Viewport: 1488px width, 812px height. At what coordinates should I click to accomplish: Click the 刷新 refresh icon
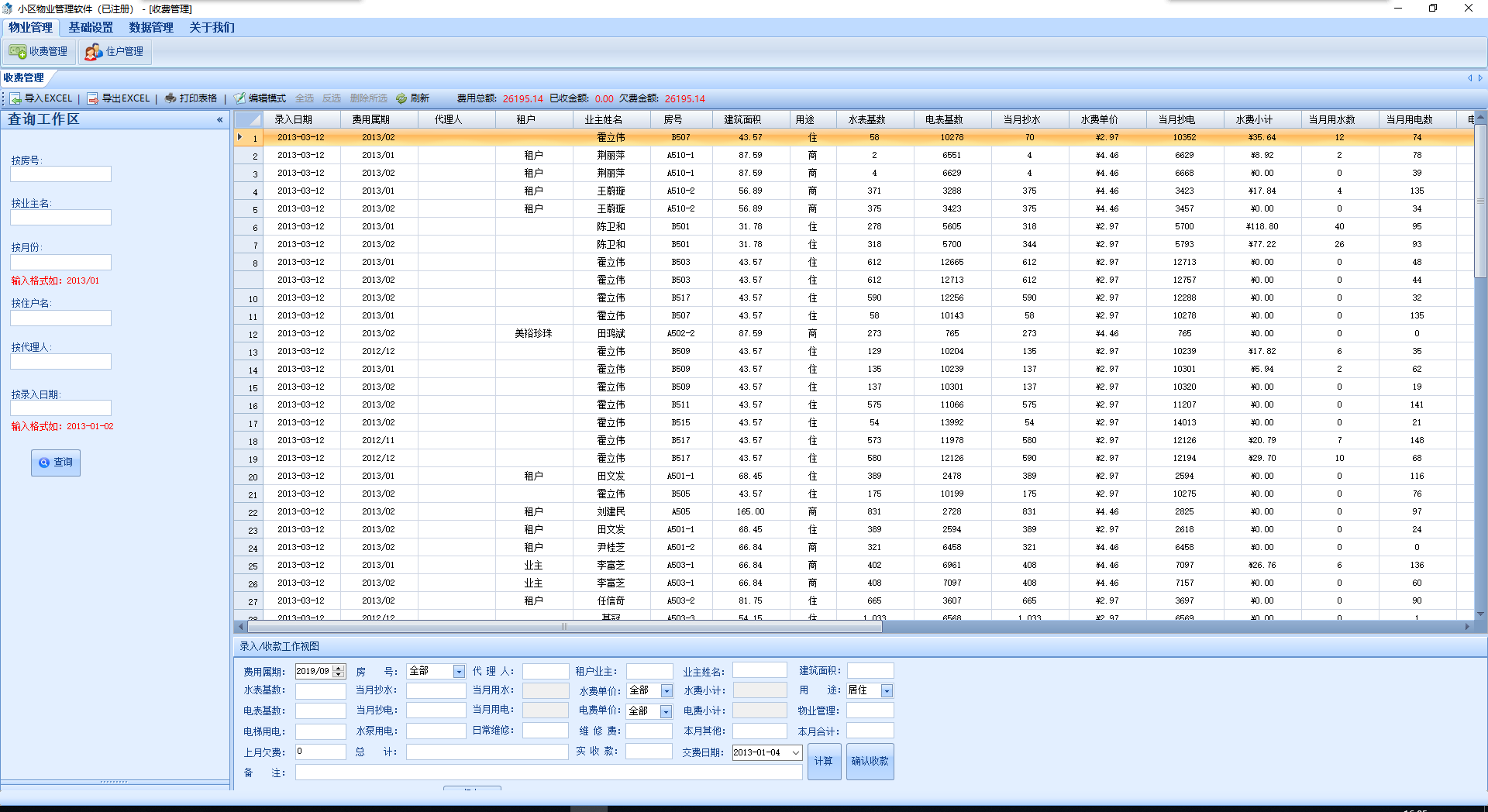click(x=401, y=98)
